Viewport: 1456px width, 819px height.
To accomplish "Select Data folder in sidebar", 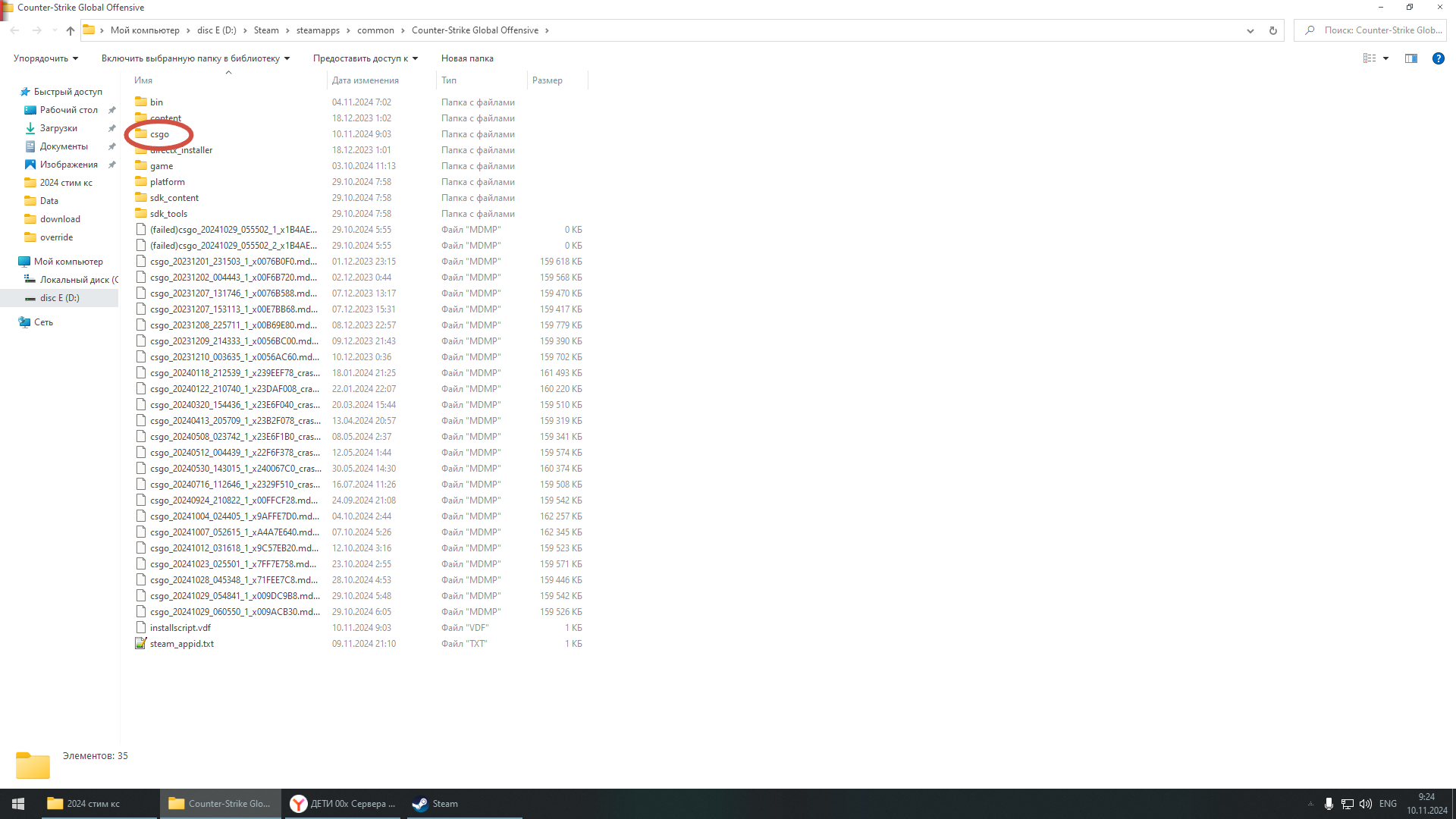I will [49, 201].
